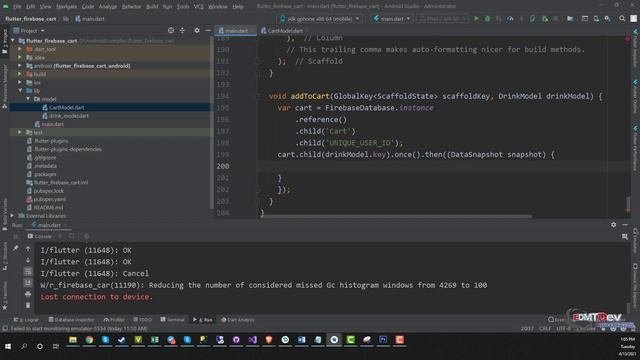Open the Dart Analysis tool window
Screen dimensions: 640x360
pos(238,320)
